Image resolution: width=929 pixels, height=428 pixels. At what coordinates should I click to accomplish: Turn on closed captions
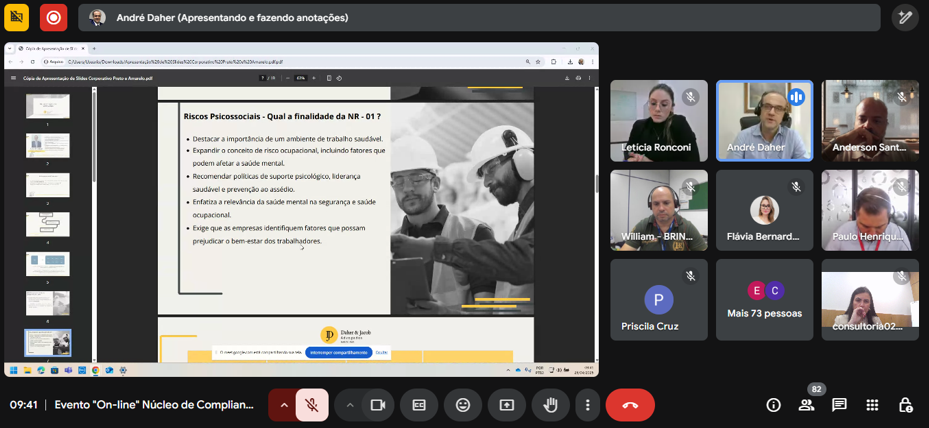pos(419,405)
